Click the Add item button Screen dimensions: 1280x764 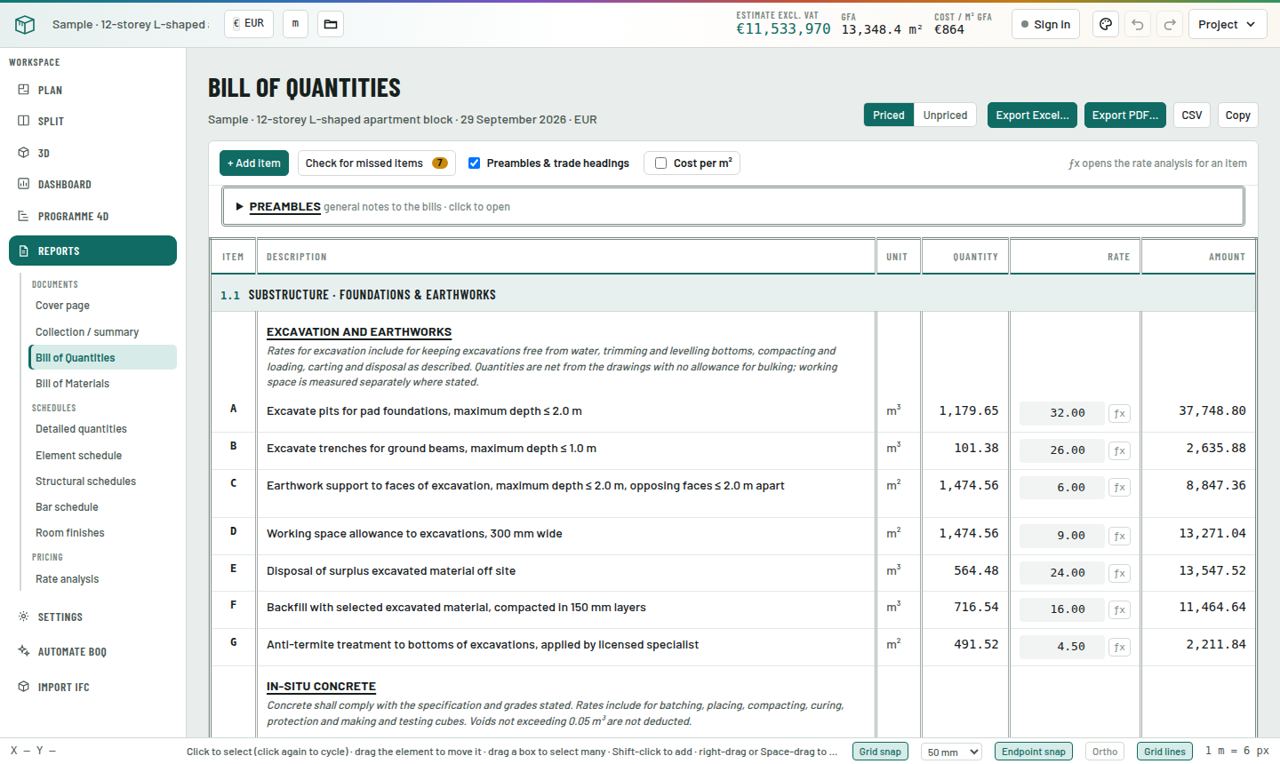(254, 163)
